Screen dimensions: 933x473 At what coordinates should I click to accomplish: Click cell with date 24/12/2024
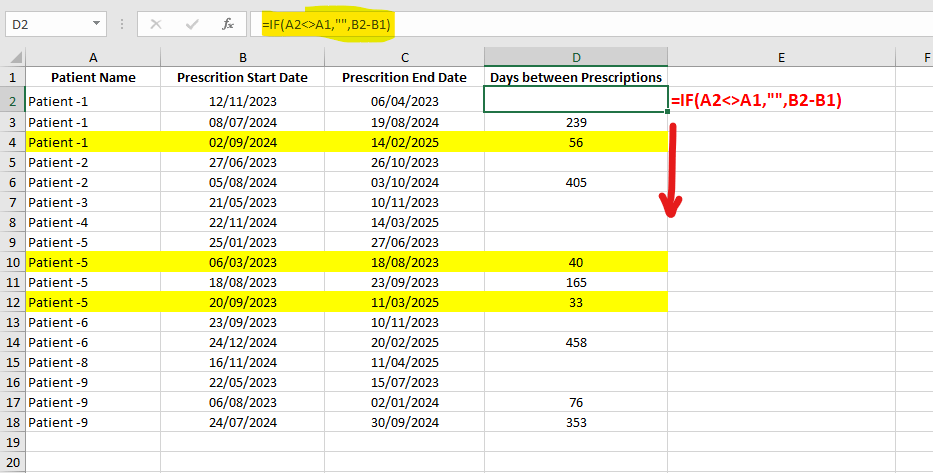click(243, 343)
